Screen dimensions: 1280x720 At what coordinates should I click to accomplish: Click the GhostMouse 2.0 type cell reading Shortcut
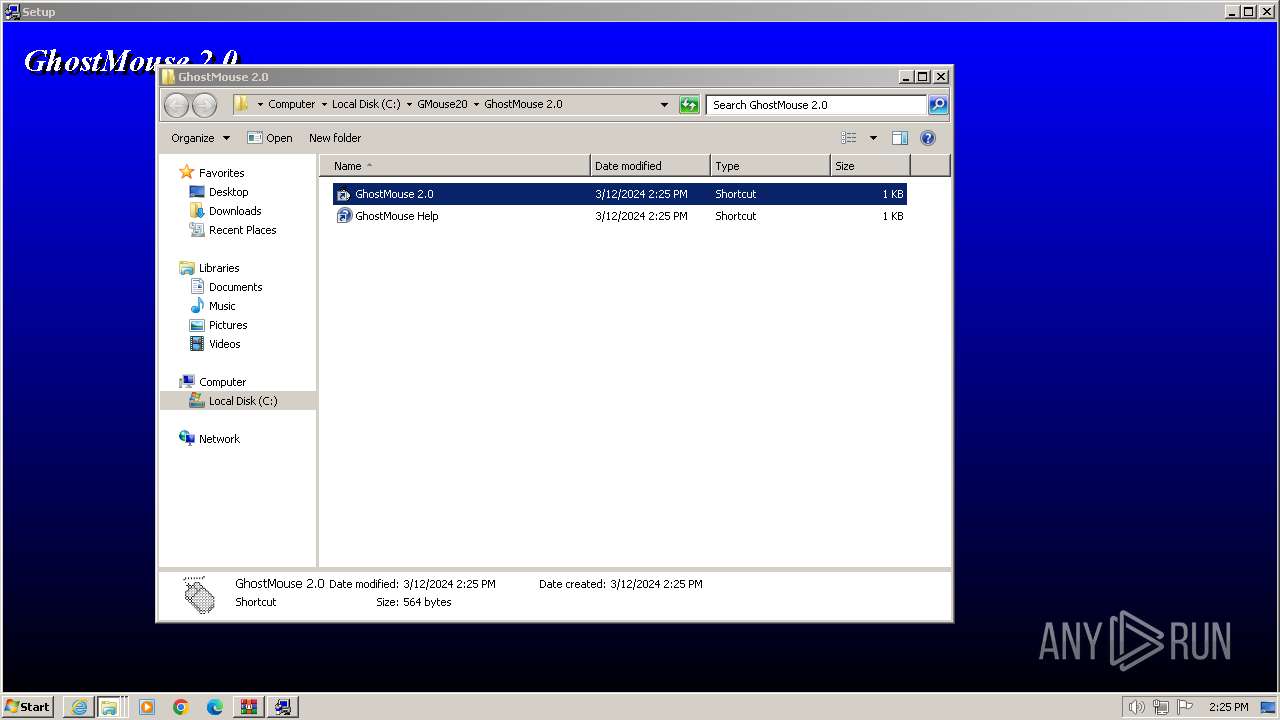(x=736, y=194)
